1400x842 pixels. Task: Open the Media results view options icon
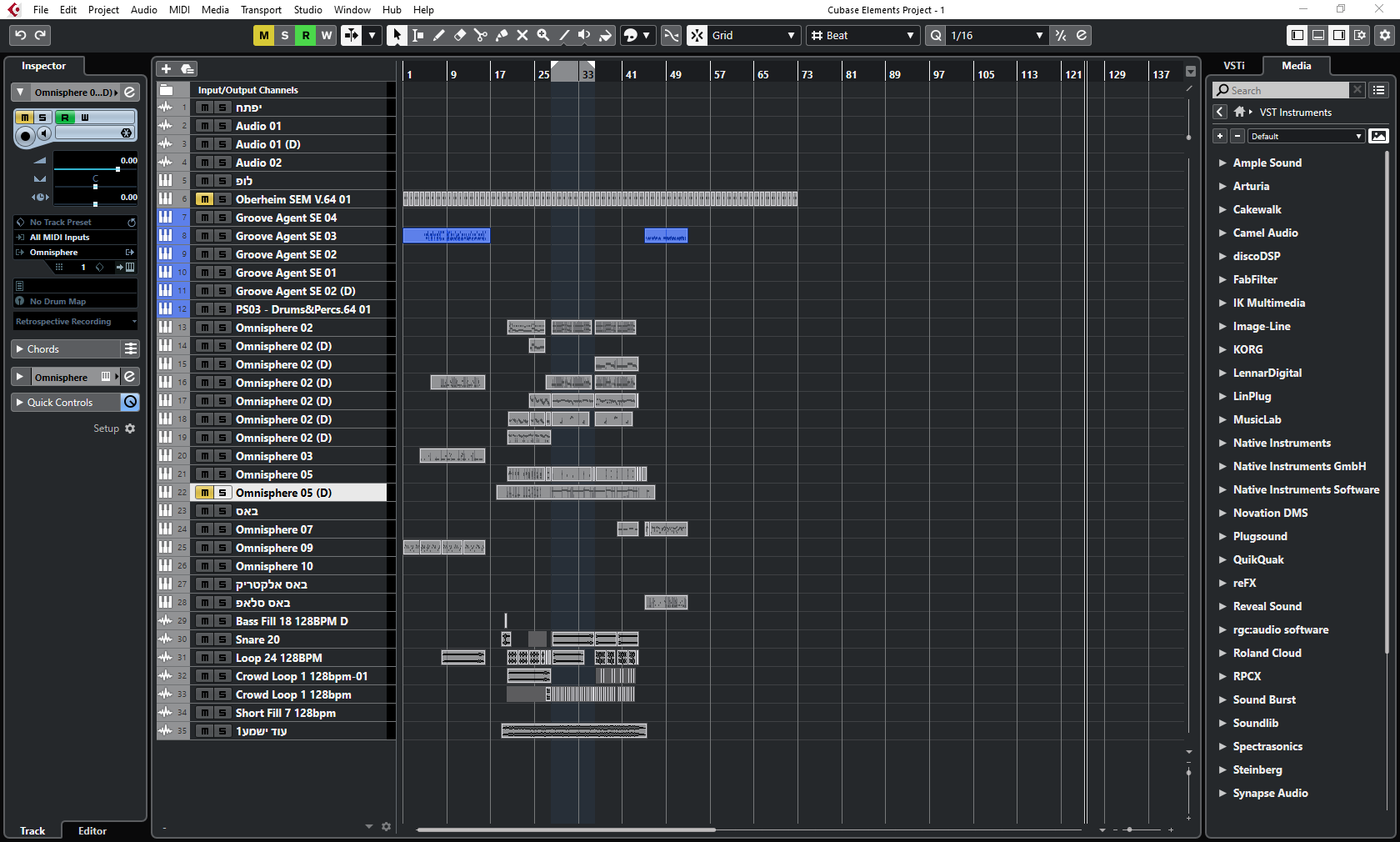pos(1379,90)
